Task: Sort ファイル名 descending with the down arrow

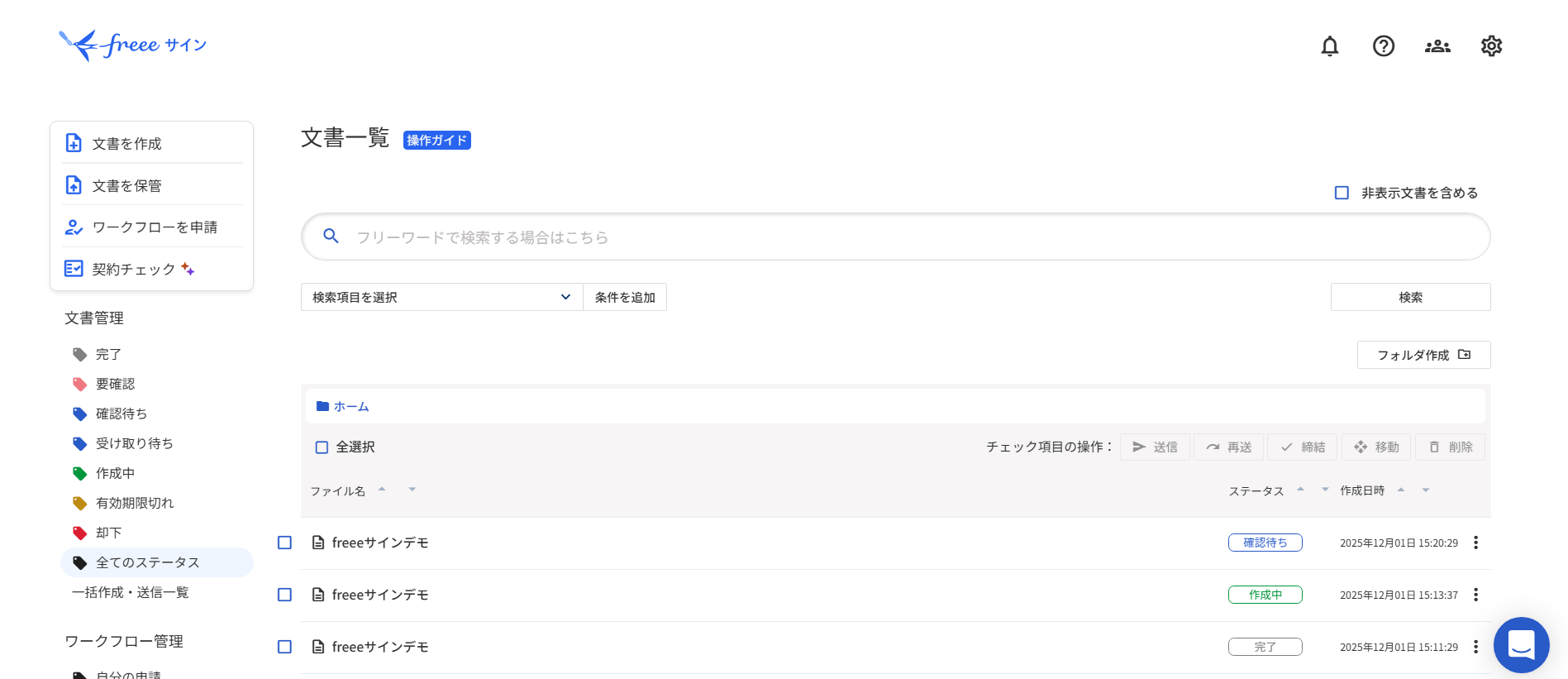Action: pyautogui.click(x=412, y=489)
